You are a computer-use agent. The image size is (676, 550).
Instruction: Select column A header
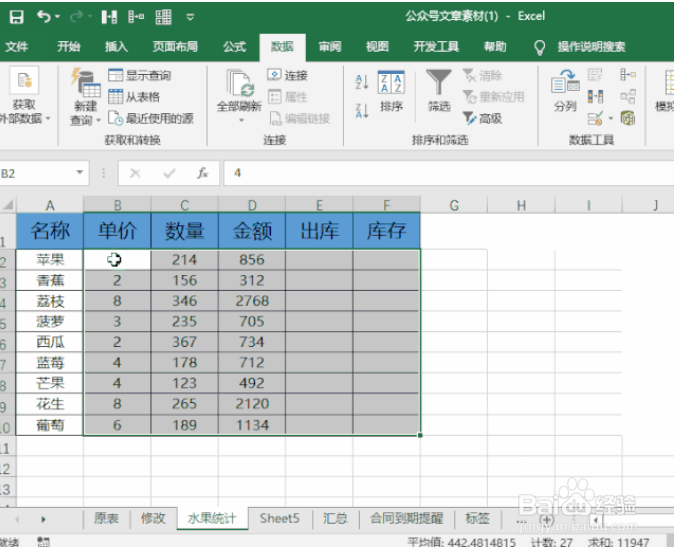coord(50,205)
